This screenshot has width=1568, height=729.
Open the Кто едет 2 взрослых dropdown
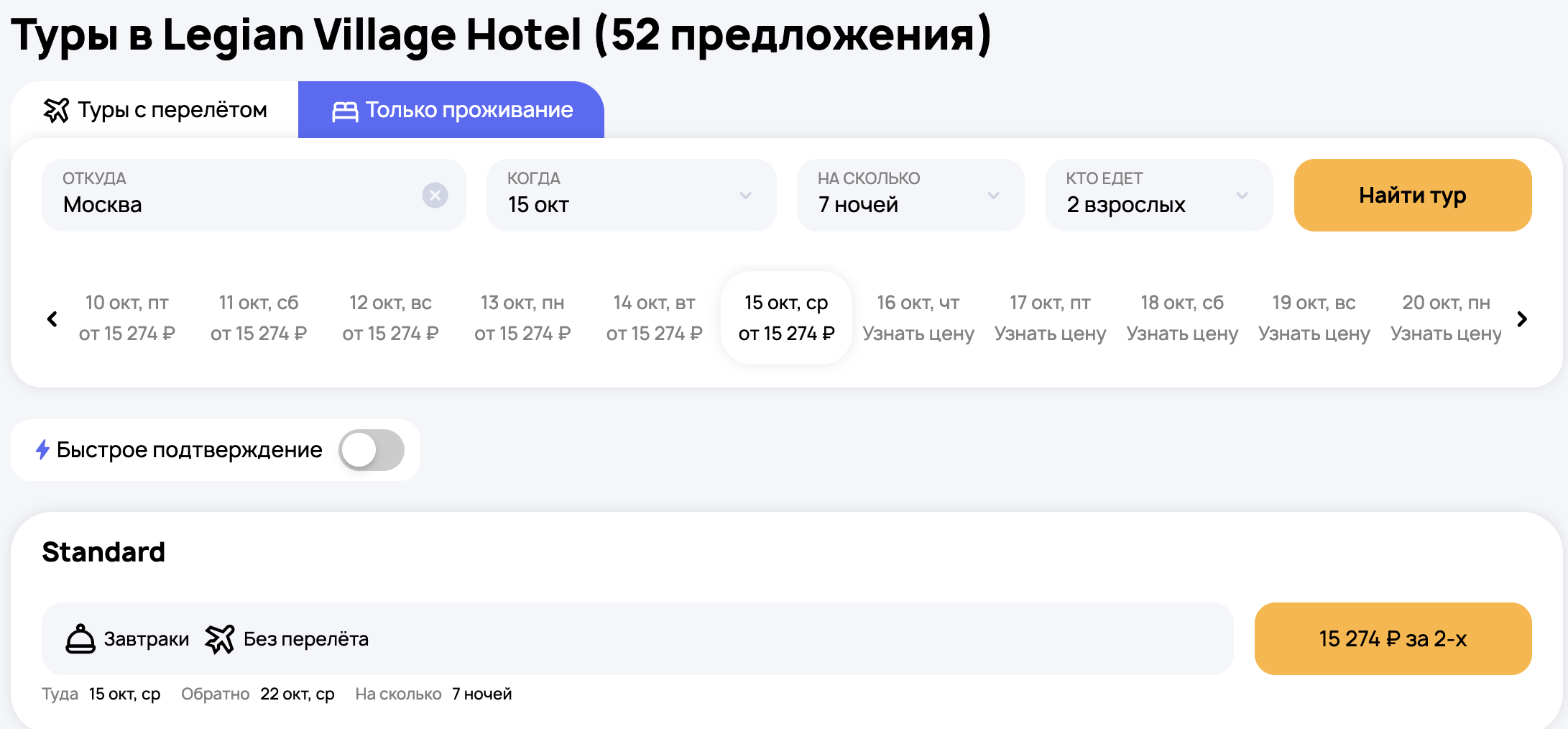coord(1159,195)
